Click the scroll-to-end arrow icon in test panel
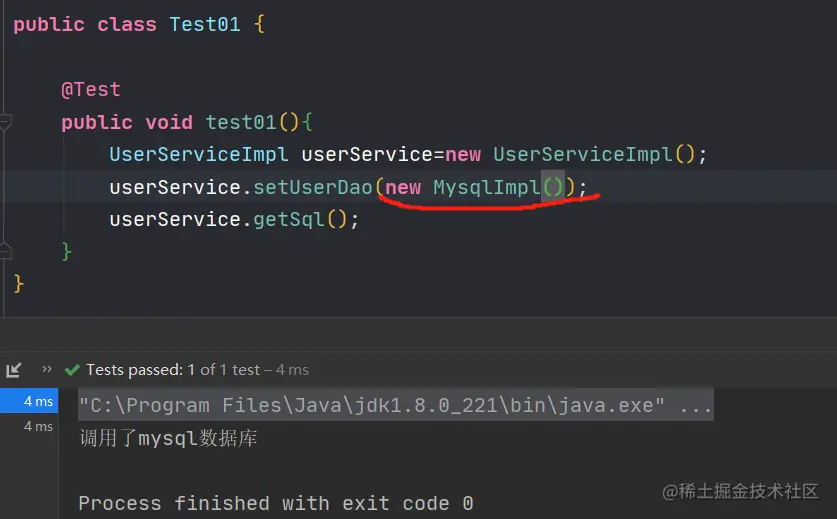837x519 pixels. (13, 370)
